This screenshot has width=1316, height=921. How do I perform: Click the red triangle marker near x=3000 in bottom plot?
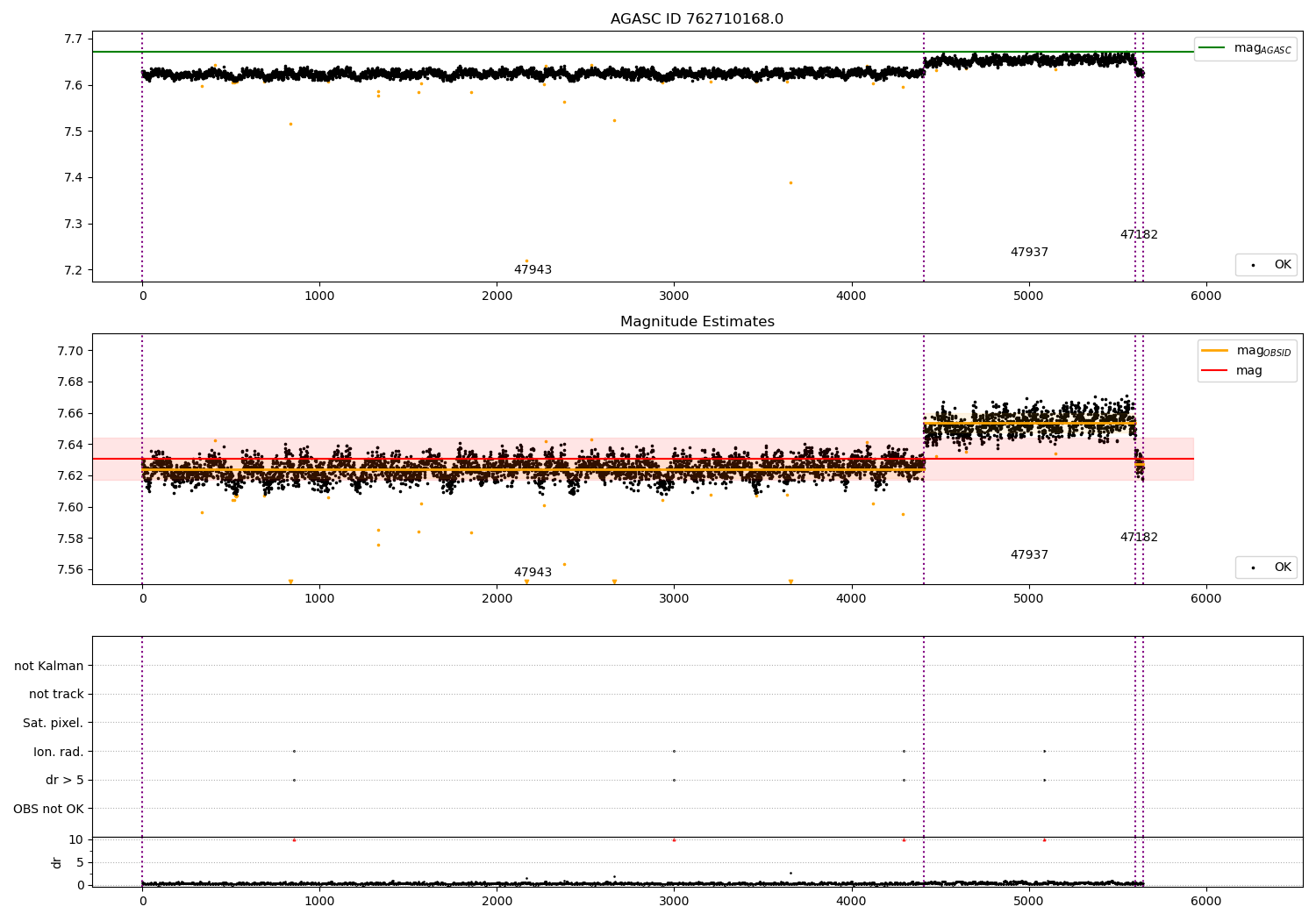click(674, 839)
